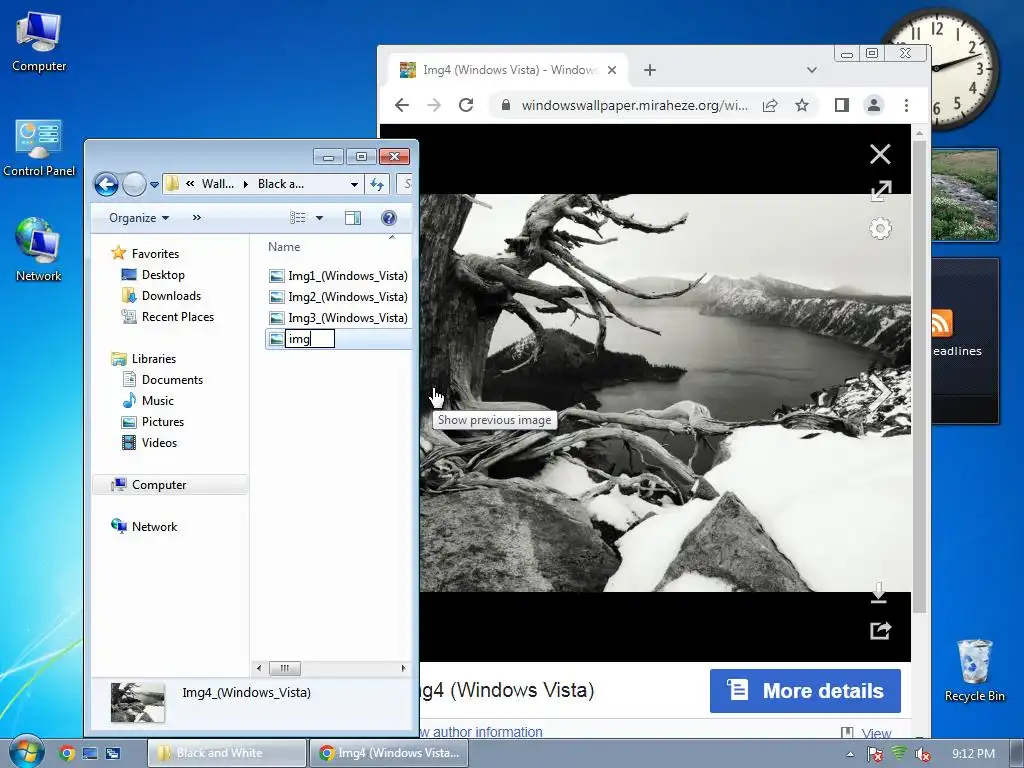
Task: Switch to Img4 Chrome taskbar button
Action: tap(391, 753)
